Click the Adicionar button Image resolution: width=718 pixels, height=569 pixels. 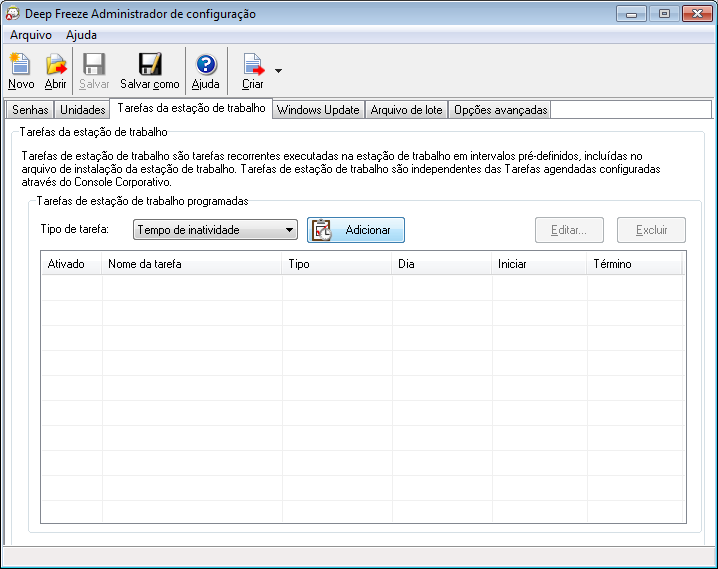356,229
